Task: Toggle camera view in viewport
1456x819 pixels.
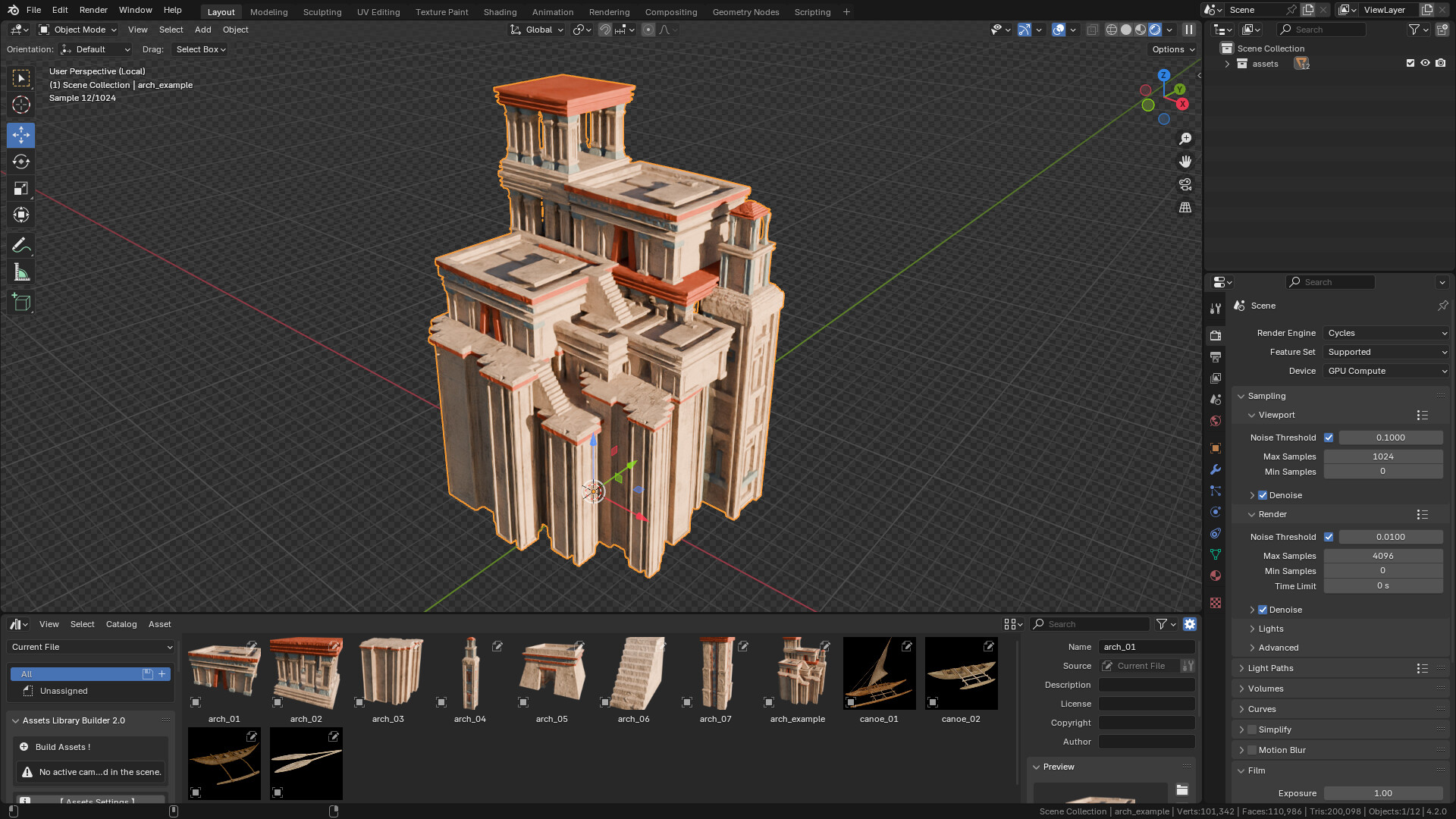Action: (1185, 184)
